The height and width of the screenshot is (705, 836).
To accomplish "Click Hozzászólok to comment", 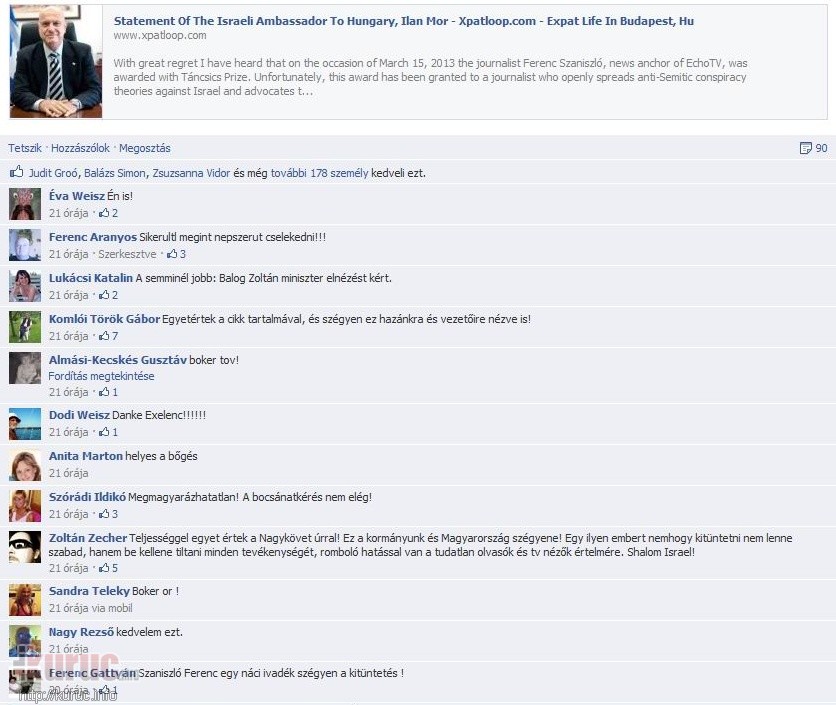I will pos(80,148).
